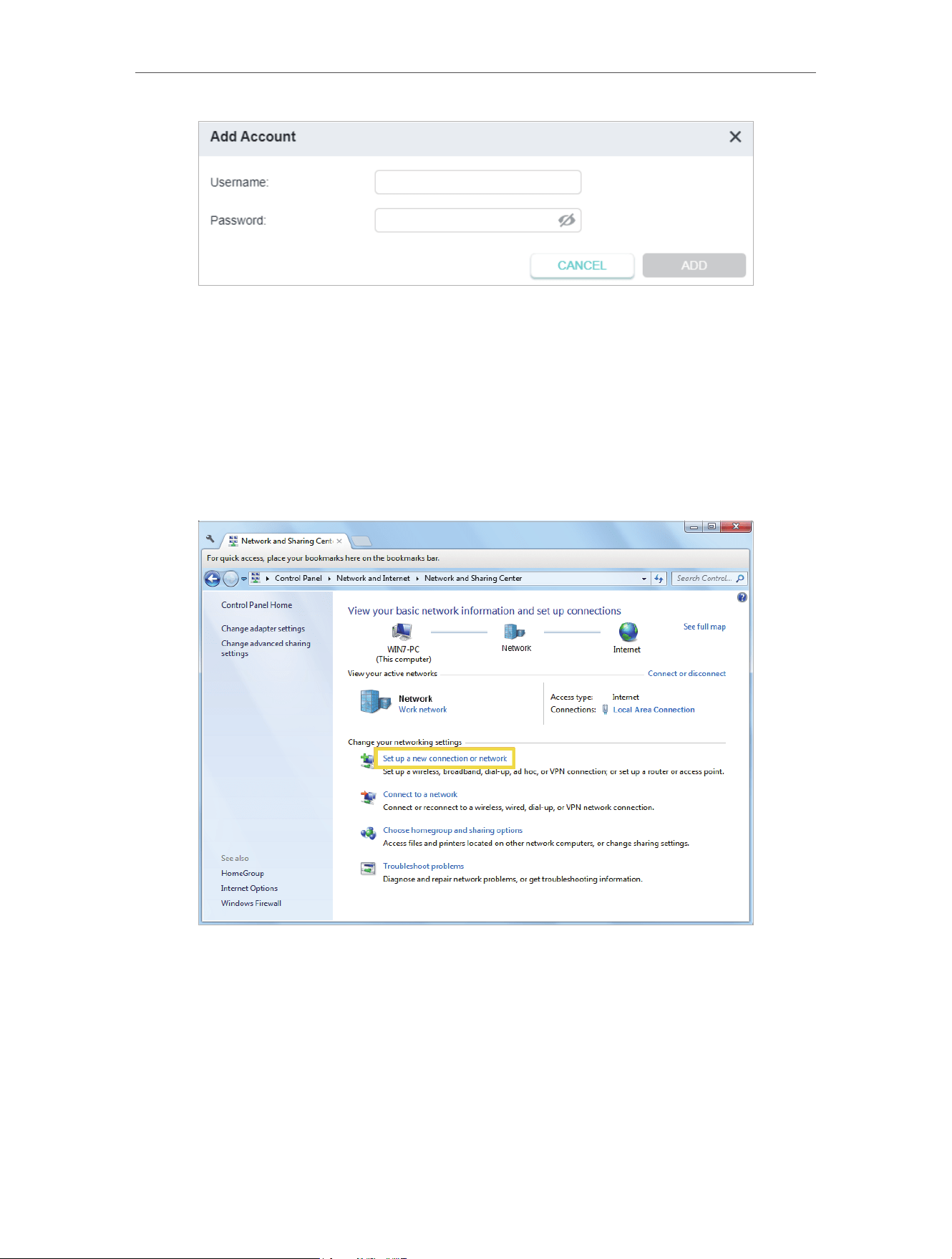Click Control Panel in the breadcrumb

pos(298,579)
